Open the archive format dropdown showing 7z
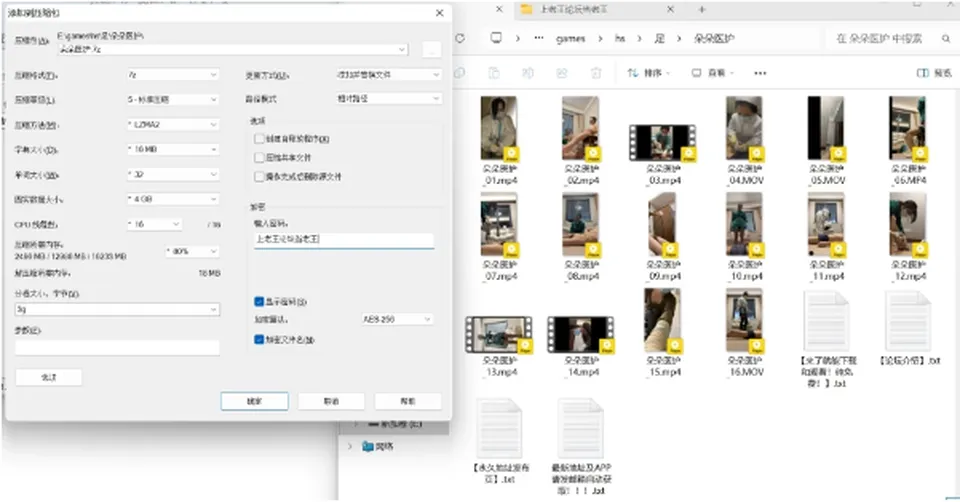 (x=173, y=74)
